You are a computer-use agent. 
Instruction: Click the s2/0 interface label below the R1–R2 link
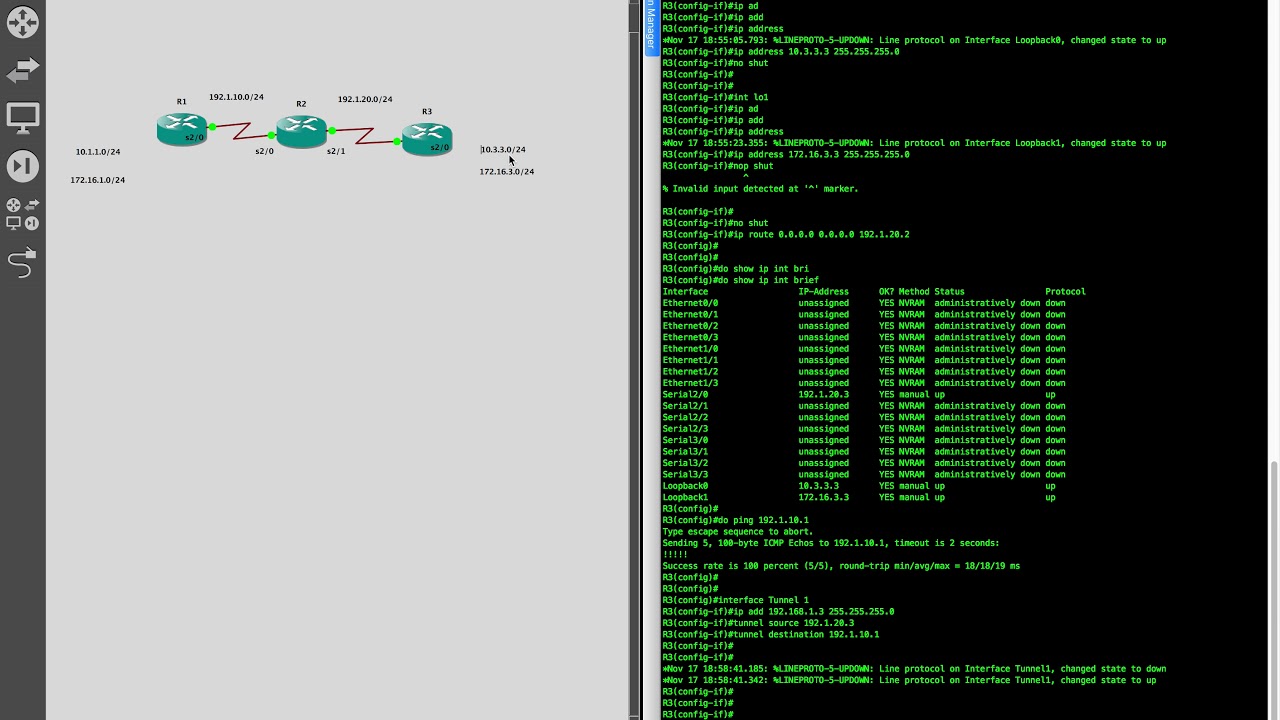point(264,151)
